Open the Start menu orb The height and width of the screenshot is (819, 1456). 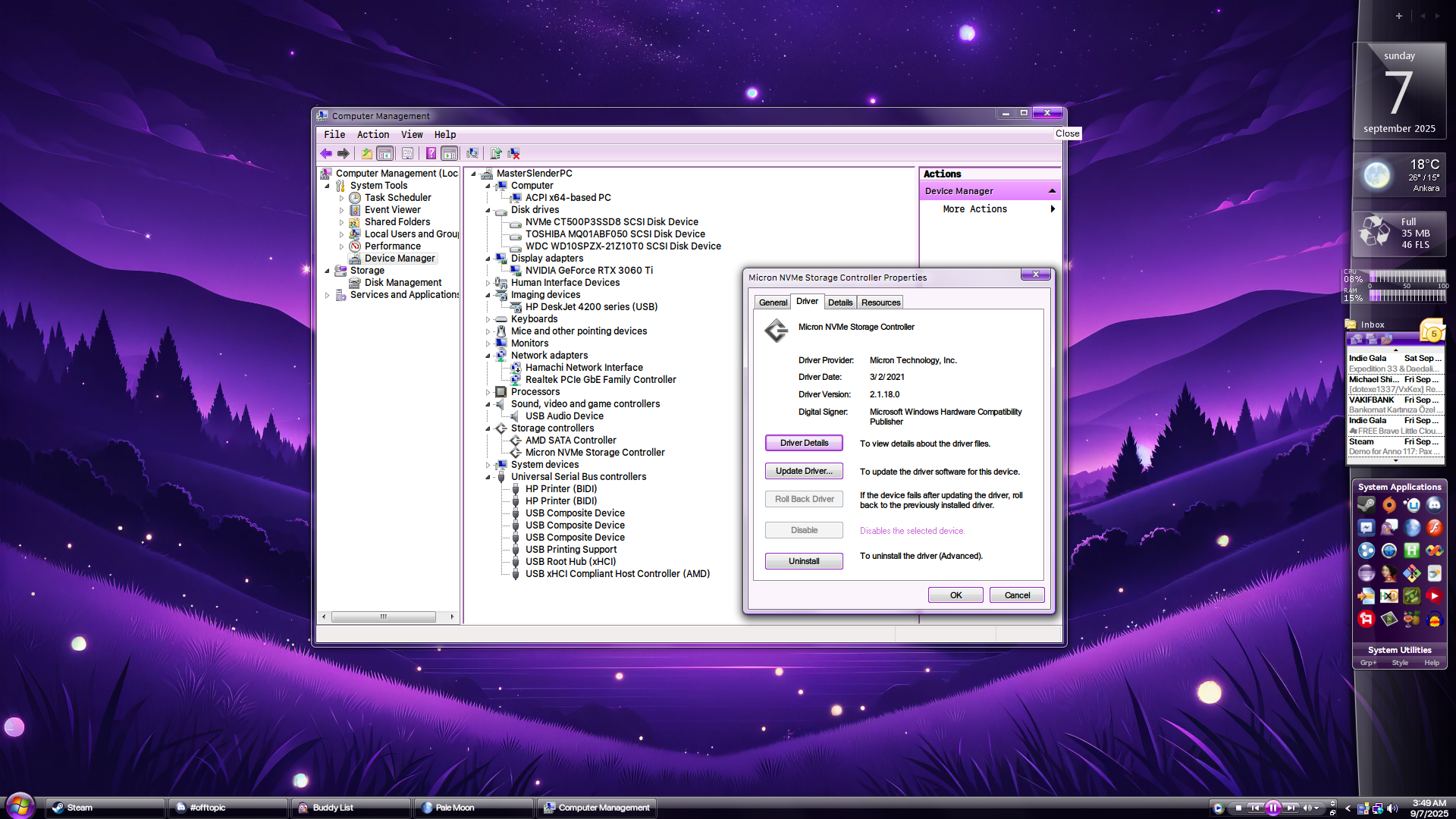click(x=20, y=806)
